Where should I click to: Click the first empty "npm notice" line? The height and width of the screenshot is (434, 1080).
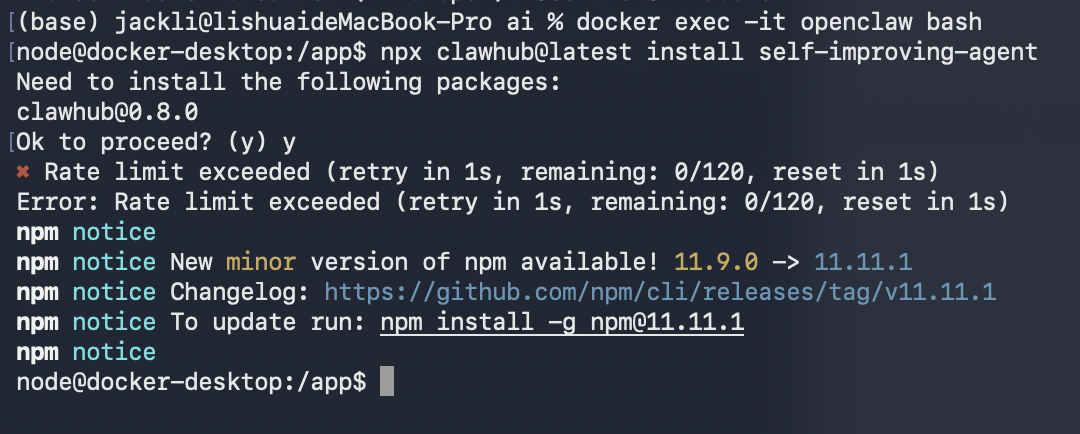86,232
